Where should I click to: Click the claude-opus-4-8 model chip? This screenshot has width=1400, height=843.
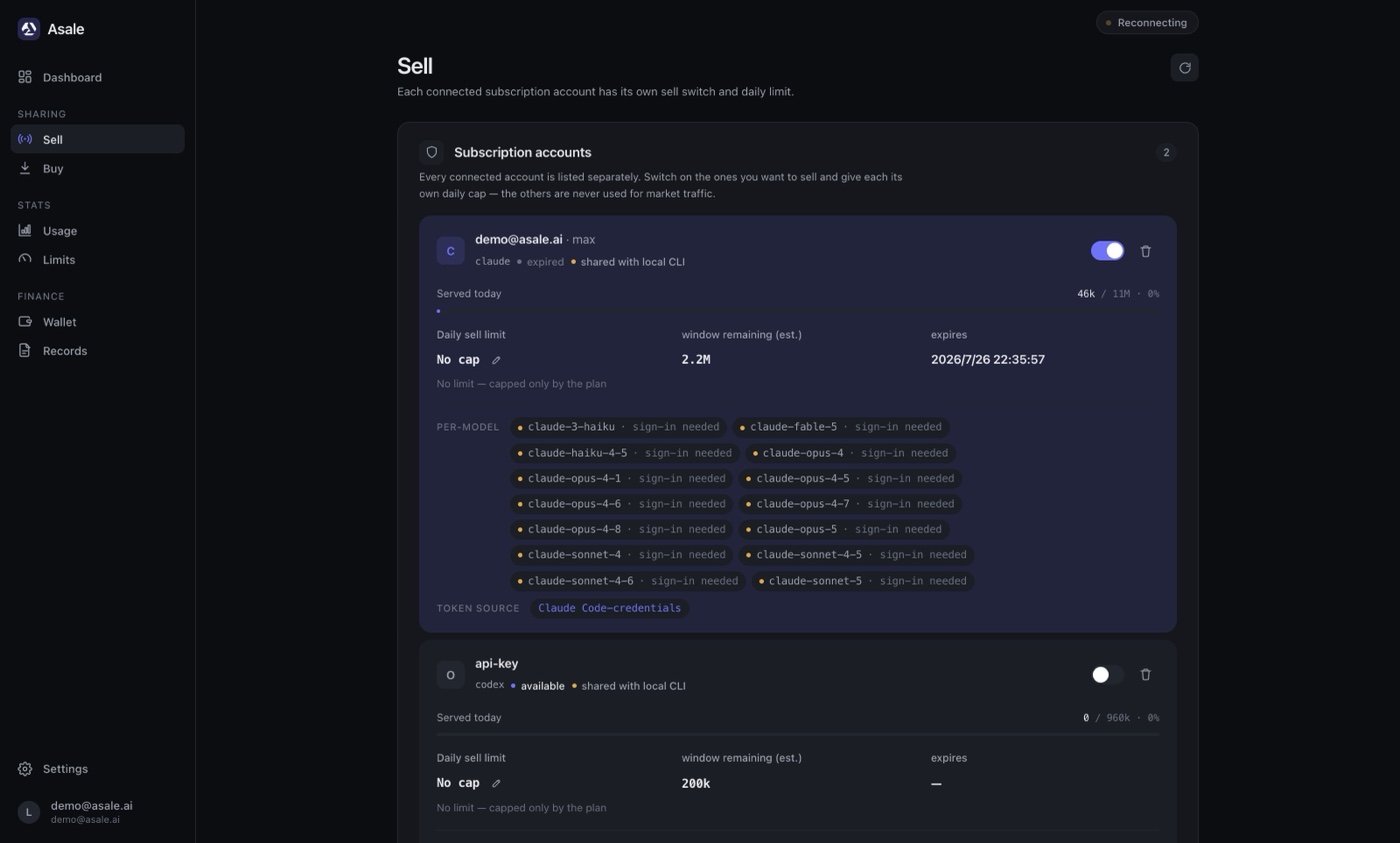[622, 529]
